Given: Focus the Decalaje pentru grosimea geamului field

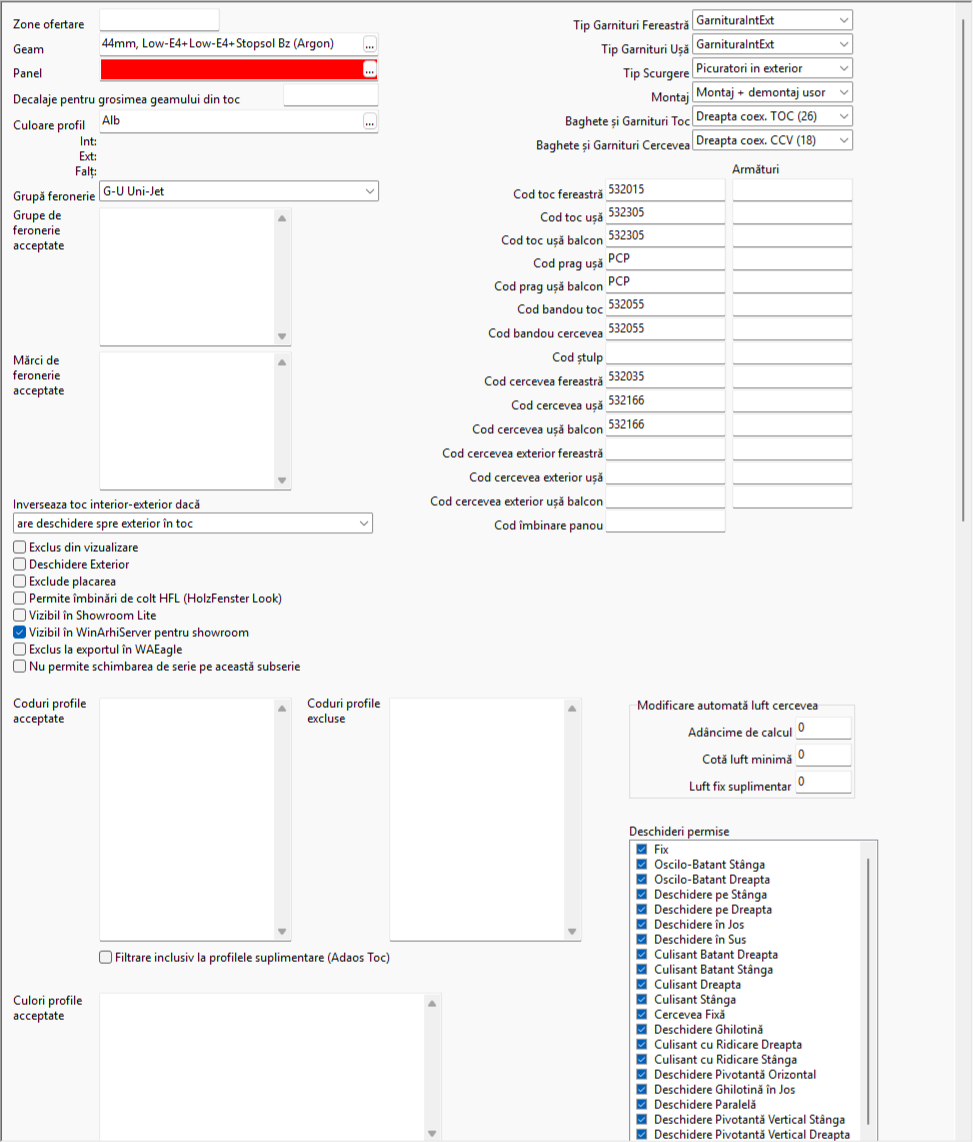Looking at the screenshot, I should pyautogui.click(x=331, y=95).
